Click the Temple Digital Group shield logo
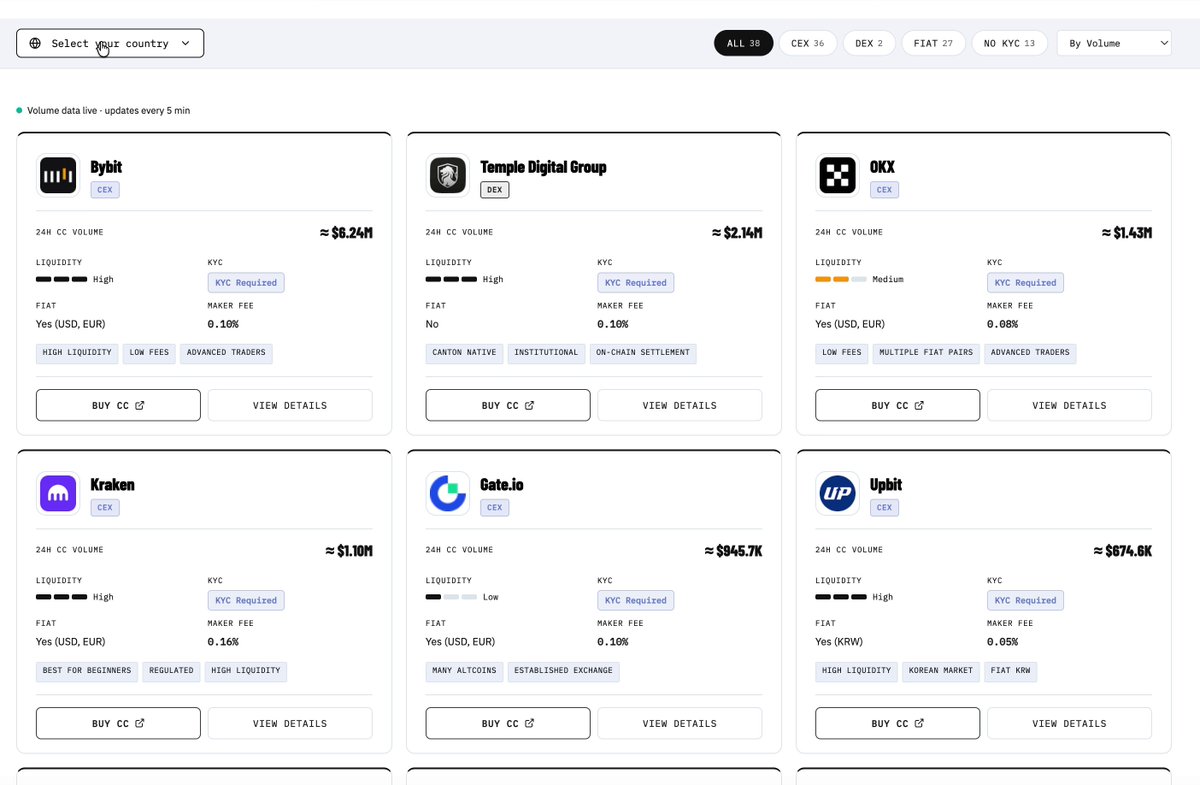Image resolution: width=1200 pixels, height=785 pixels. [x=447, y=175]
